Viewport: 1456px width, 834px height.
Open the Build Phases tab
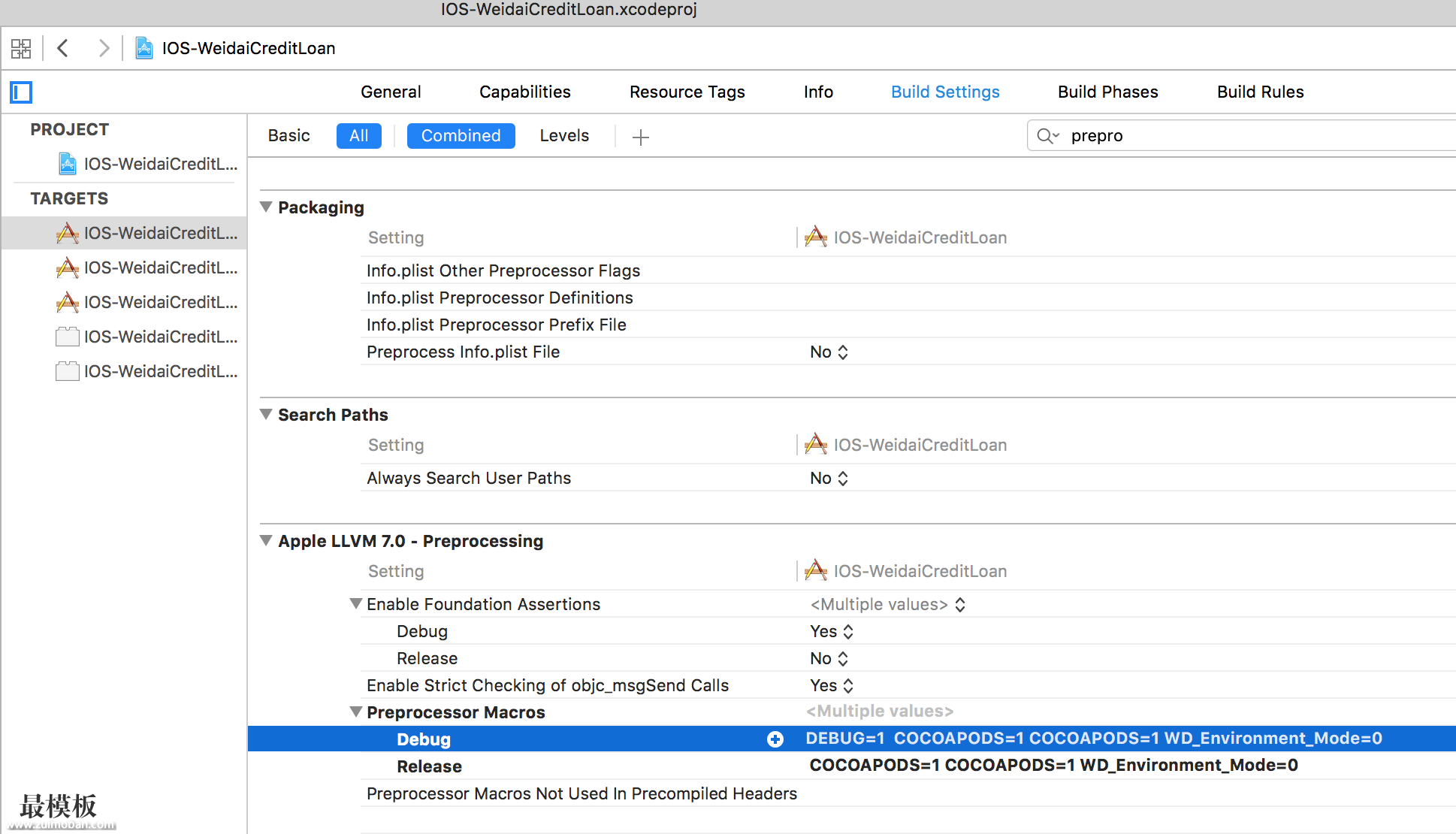tap(1108, 92)
